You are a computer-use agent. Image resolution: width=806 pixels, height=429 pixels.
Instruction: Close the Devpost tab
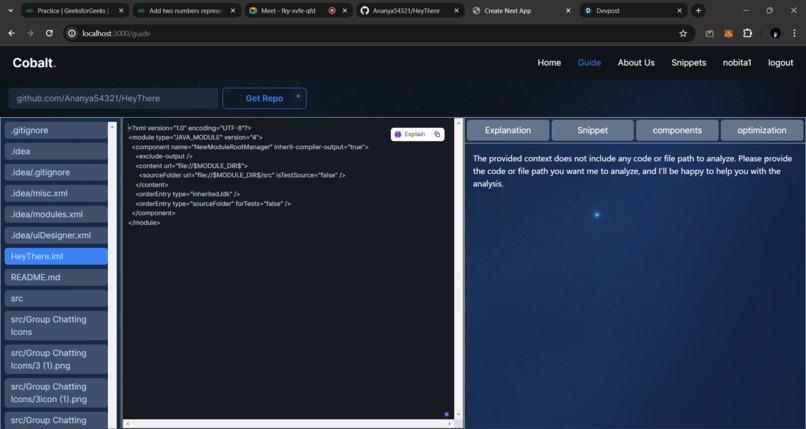(x=679, y=10)
